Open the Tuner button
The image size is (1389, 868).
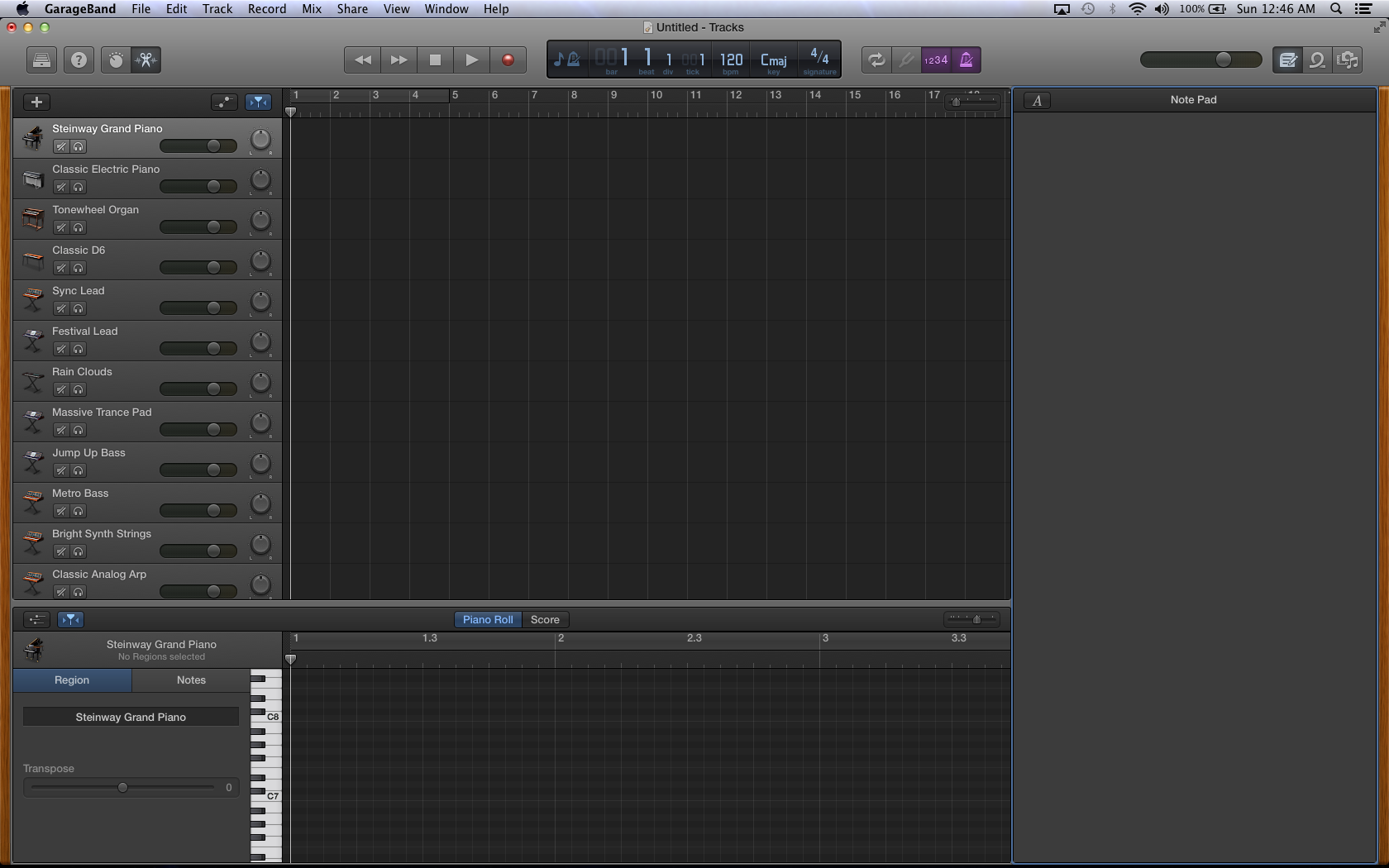(907, 60)
